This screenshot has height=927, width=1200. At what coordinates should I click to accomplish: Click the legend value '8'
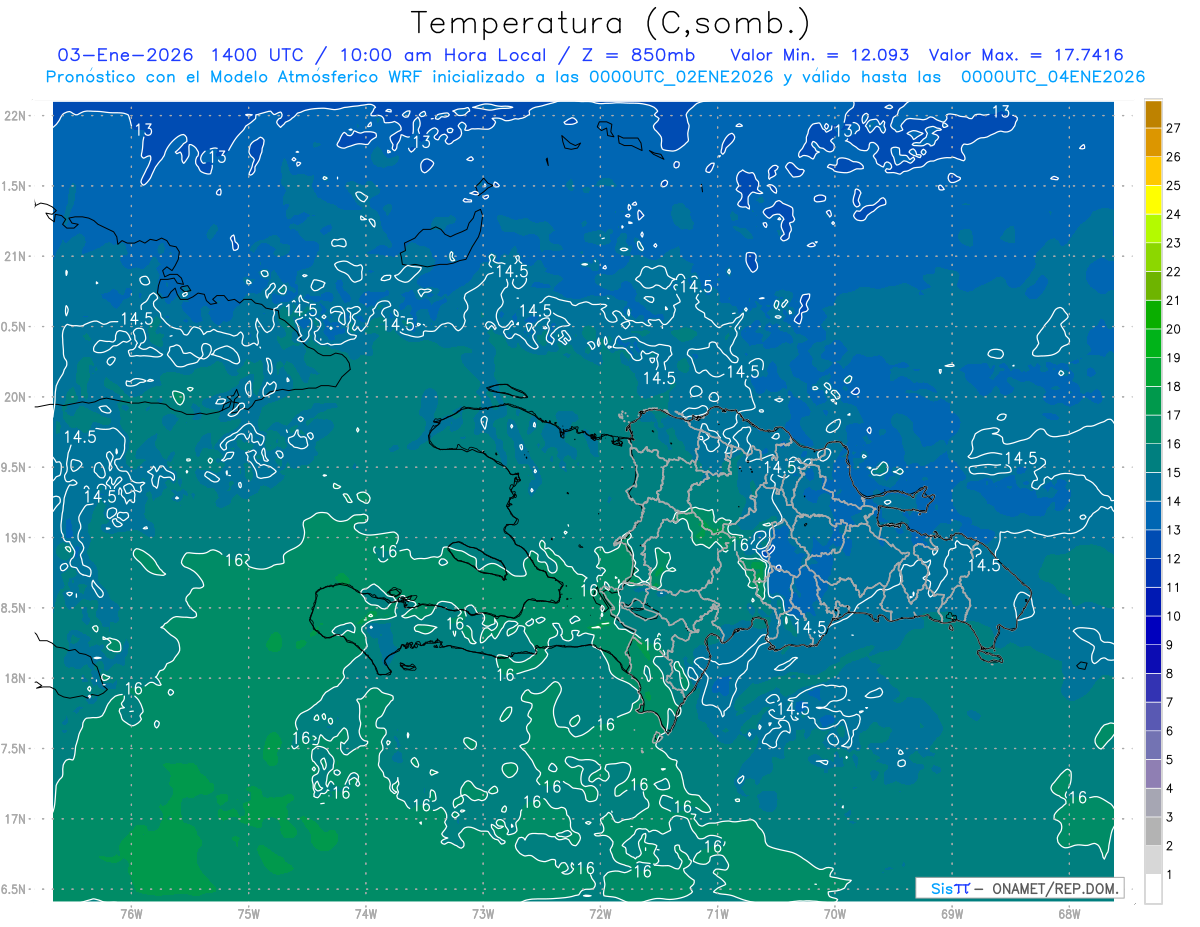(x=1169, y=673)
